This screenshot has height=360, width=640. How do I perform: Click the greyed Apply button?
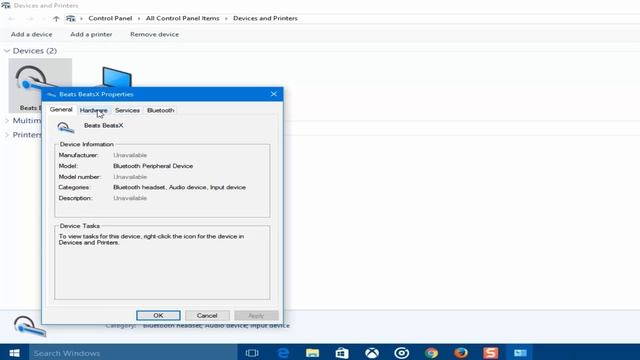(x=256, y=316)
